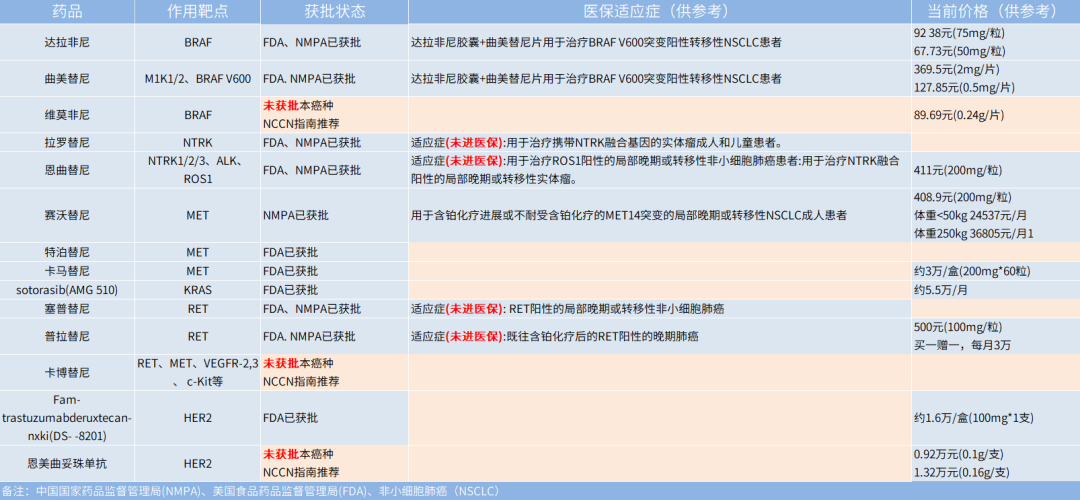The height and width of the screenshot is (500, 1080).
Task: Click the price 408.9元(200mg/粒)
Action: [962, 196]
